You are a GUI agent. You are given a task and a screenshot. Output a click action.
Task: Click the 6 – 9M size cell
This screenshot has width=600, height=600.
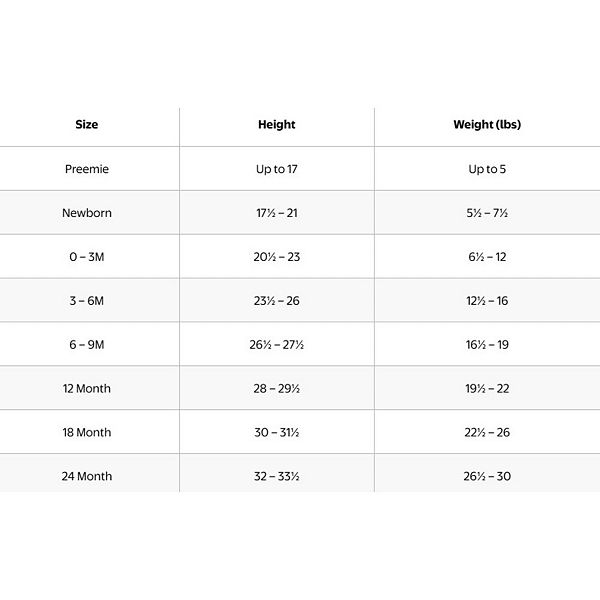(x=87, y=345)
